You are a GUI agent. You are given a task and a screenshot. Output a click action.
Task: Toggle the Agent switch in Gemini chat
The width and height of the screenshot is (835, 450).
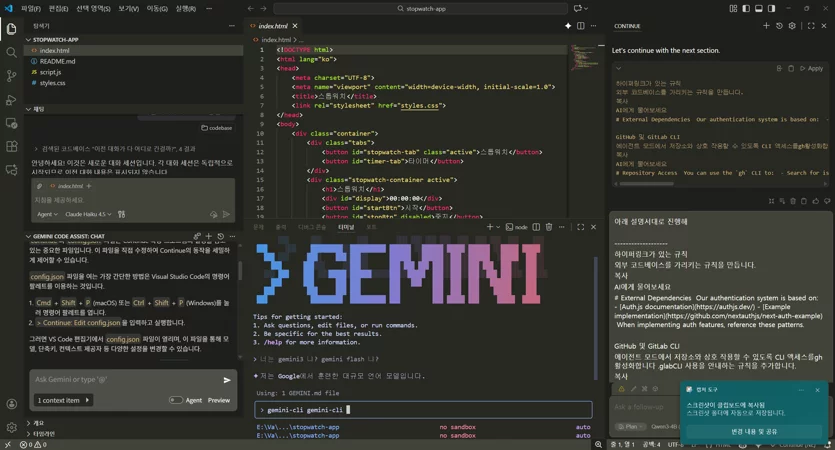(x=175, y=400)
